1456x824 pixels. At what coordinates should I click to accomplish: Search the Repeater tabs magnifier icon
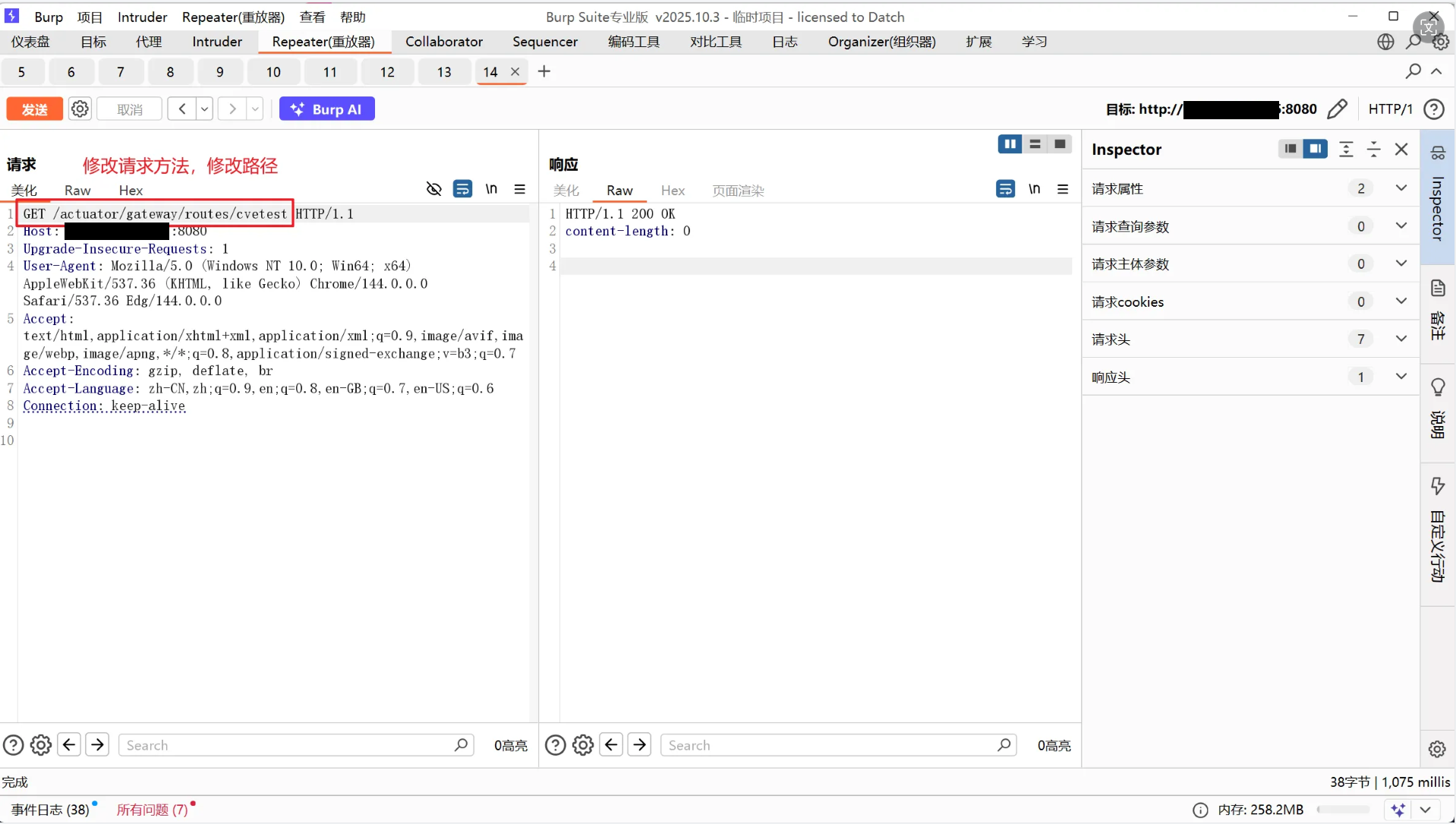pos(1413,71)
